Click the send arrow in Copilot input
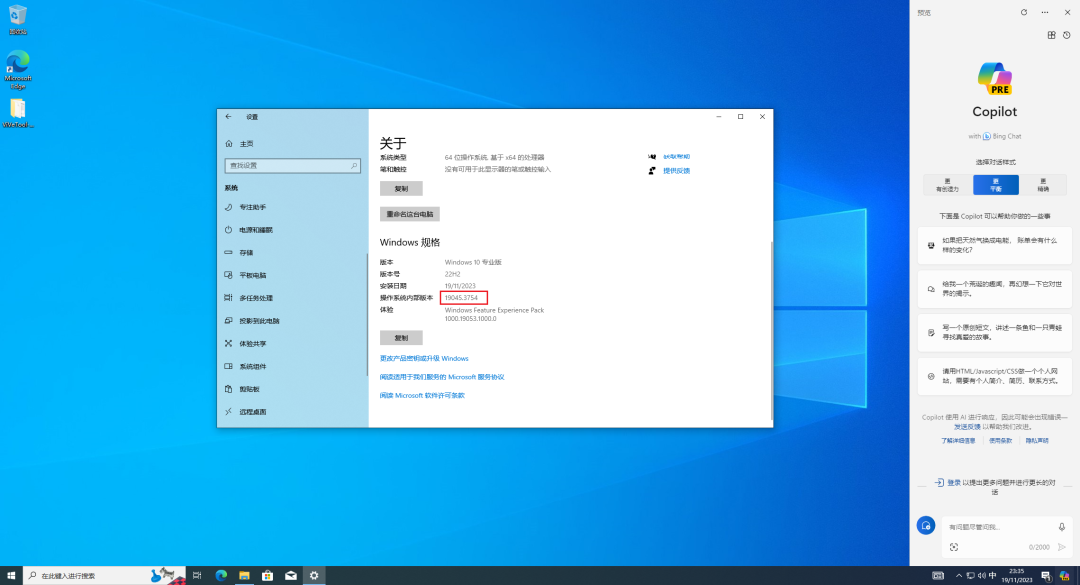Image resolution: width=1080 pixels, height=585 pixels. click(1061, 547)
